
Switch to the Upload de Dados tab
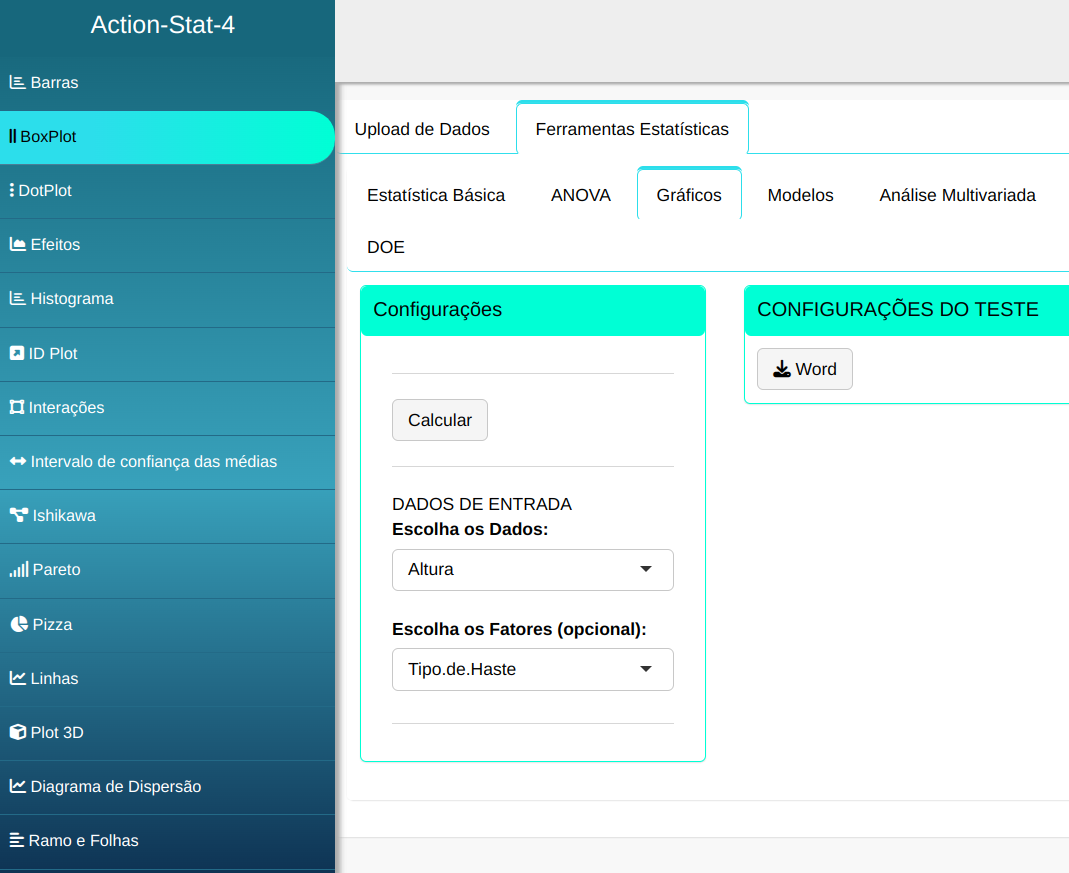click(x=422, y=129)
